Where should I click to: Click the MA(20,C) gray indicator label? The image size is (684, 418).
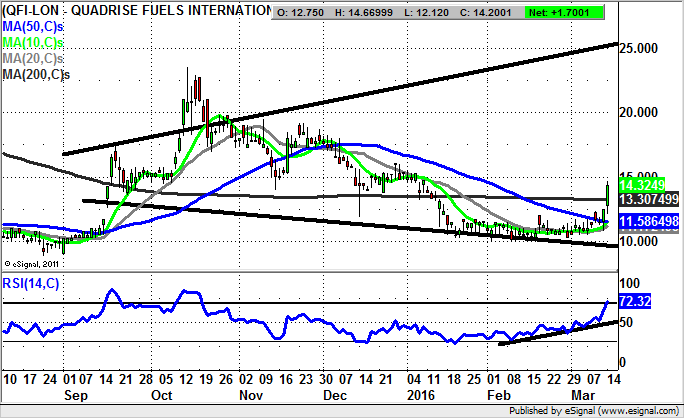tap(33, 60)
